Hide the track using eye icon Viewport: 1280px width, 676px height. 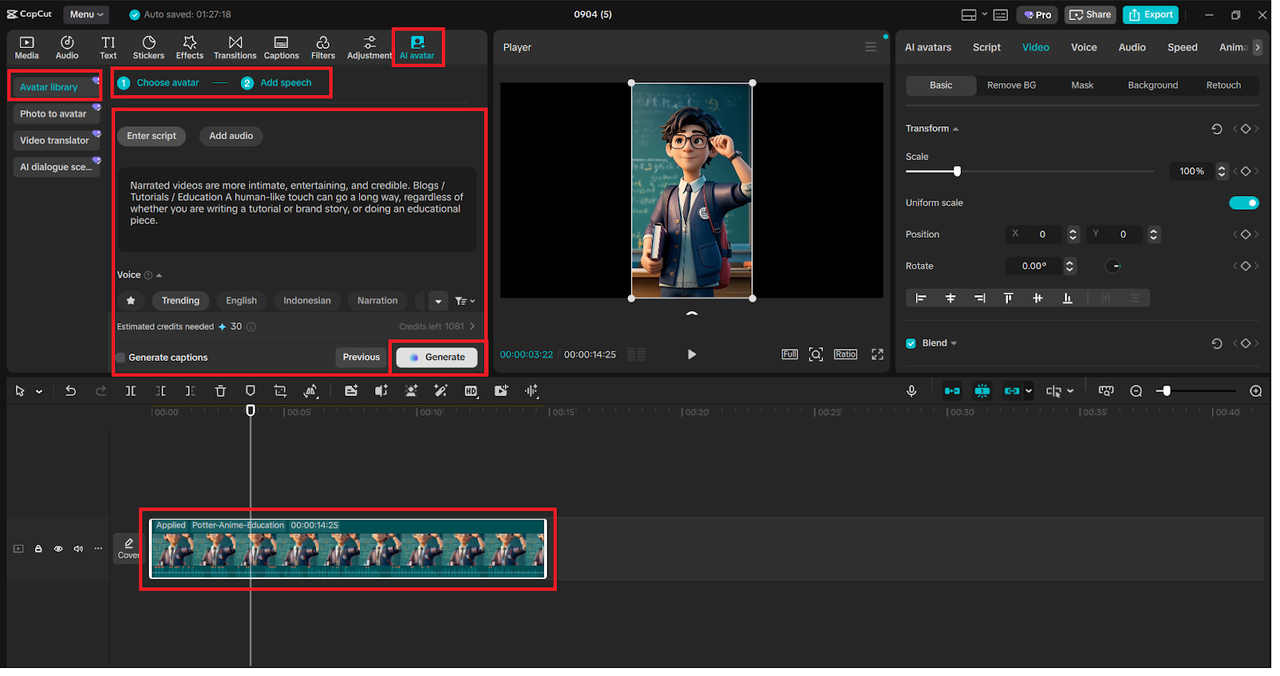(58, 549)
